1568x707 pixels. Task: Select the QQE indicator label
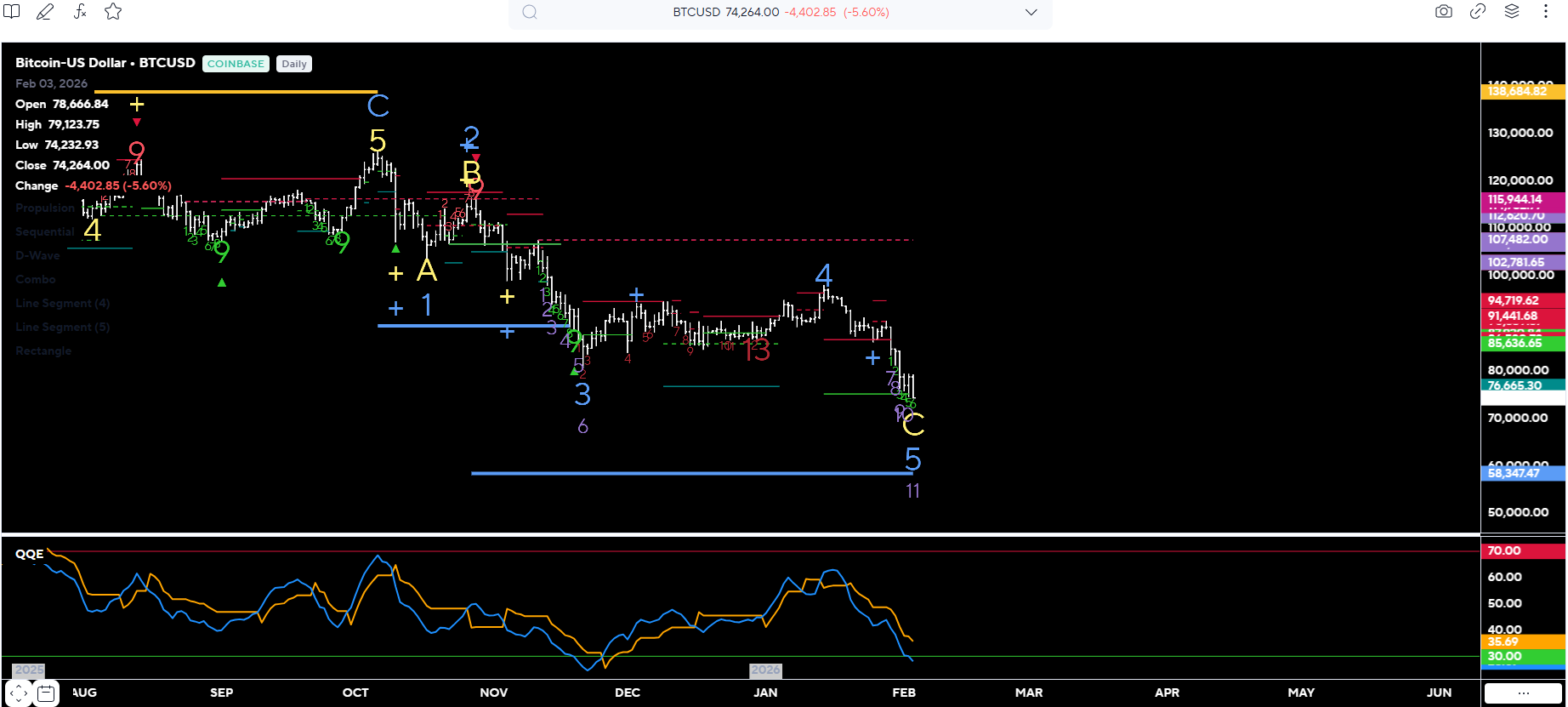[30, 554]
